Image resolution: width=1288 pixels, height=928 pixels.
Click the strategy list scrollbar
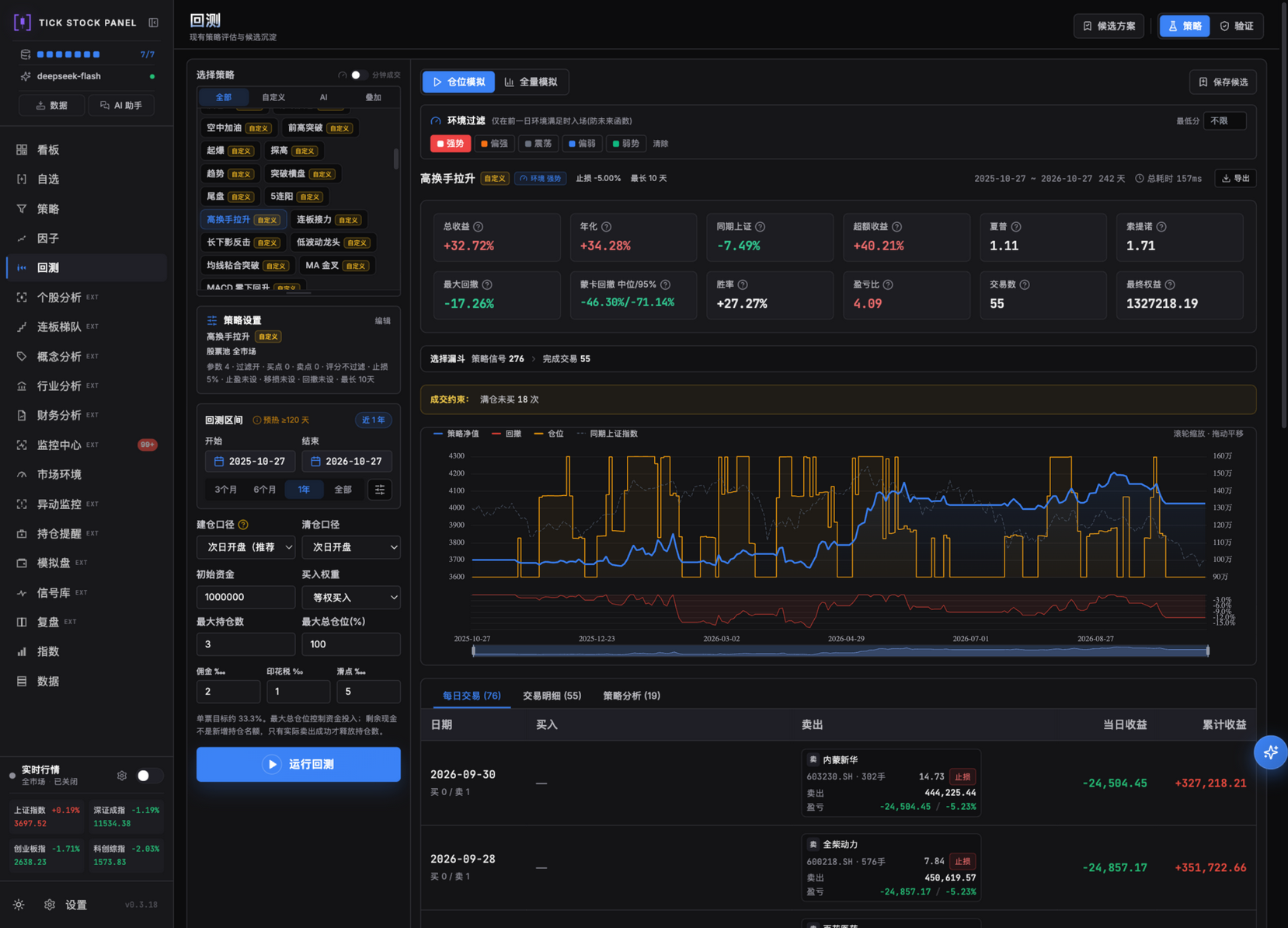tap(396, 158)
